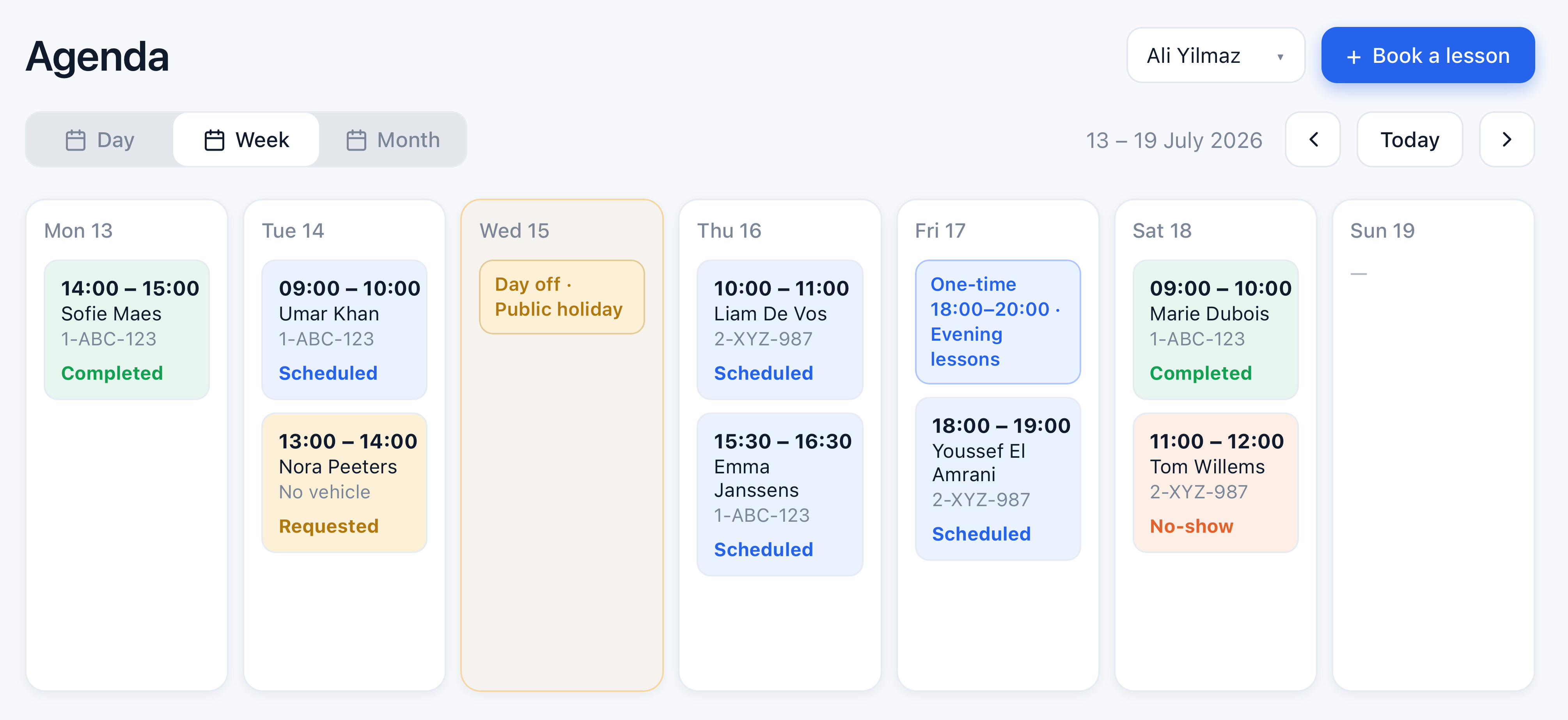Go to next week with right chevron
This screenshot has height=720, width=1568.
(1506, 139)
